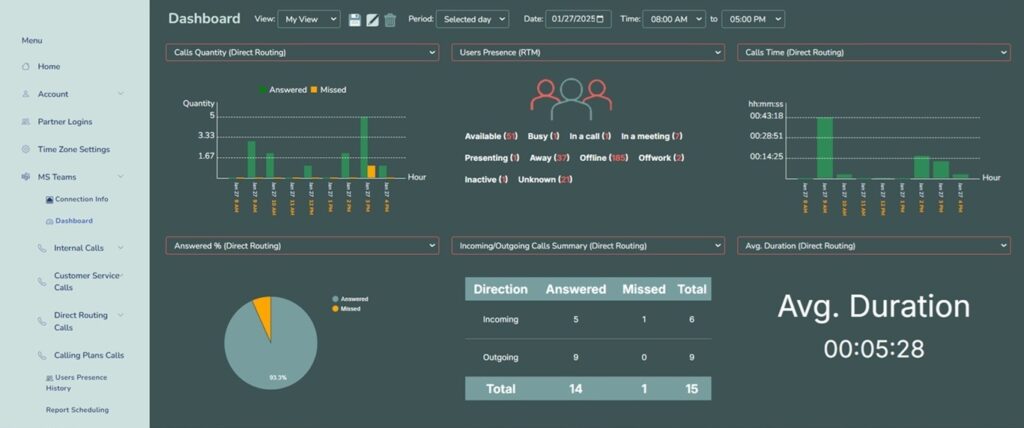Click the Partner Logins icon
The image size is (1024, 428).
pos(25,122)
